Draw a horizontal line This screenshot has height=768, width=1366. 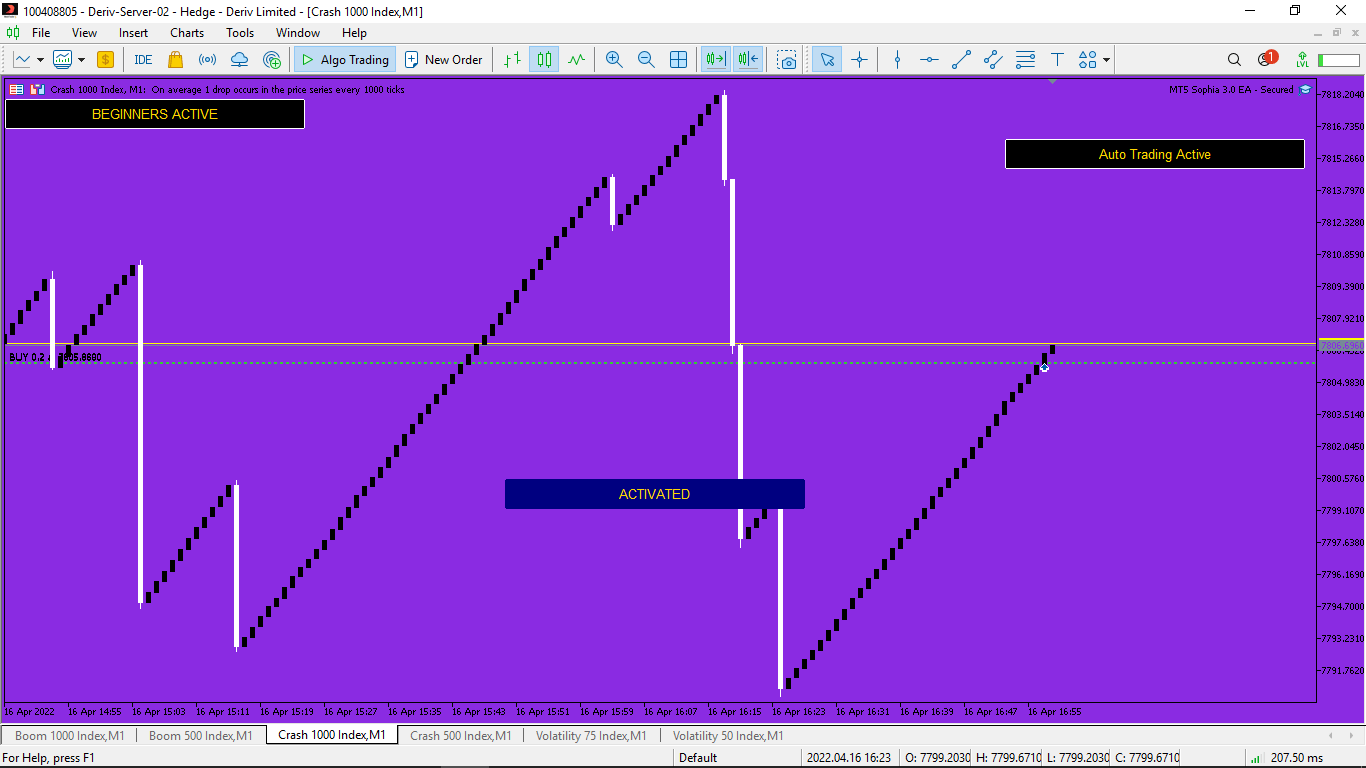(x=929, y=60)
